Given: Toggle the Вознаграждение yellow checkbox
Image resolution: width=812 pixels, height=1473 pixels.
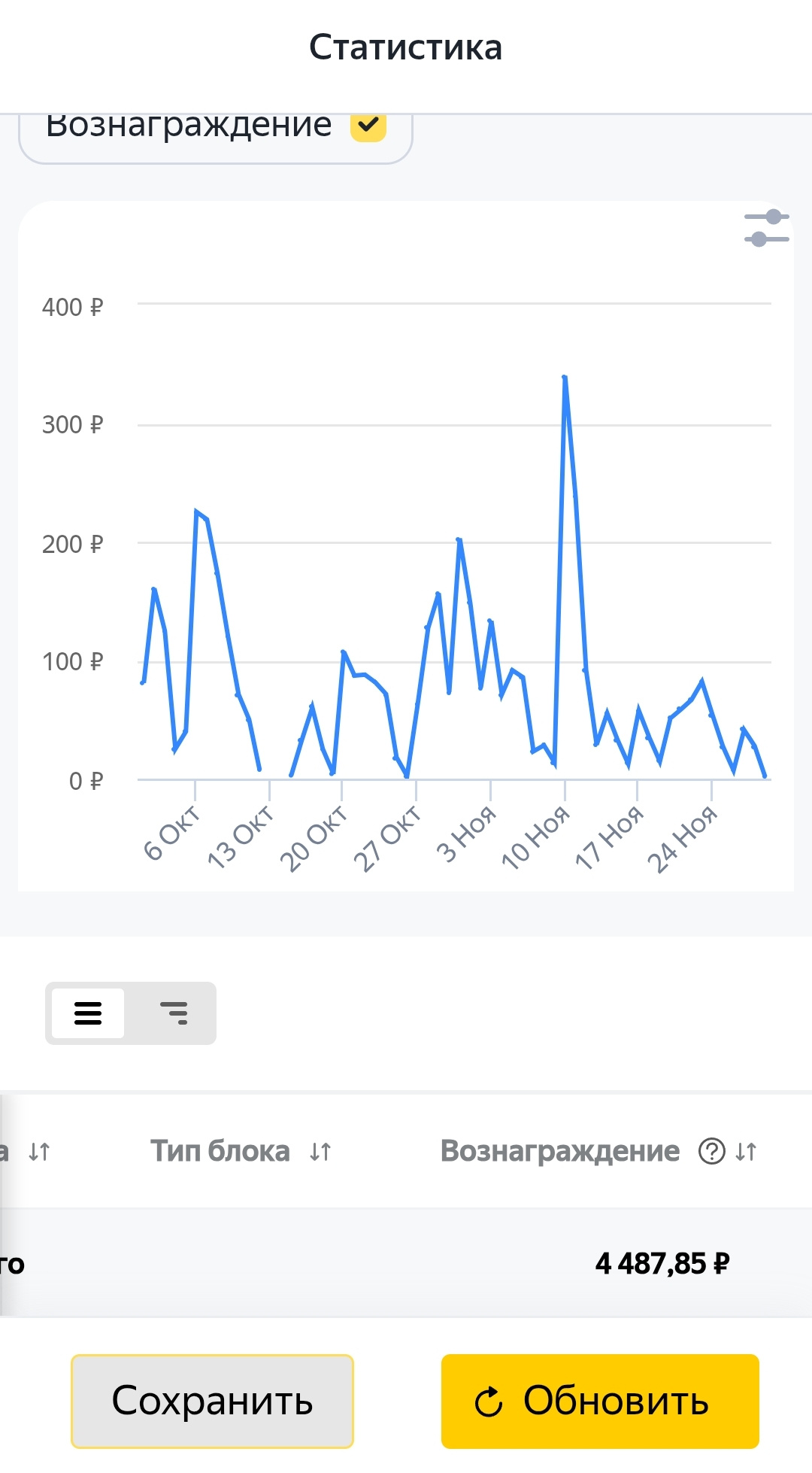Looking at the screenshot, I should (368, 126).
